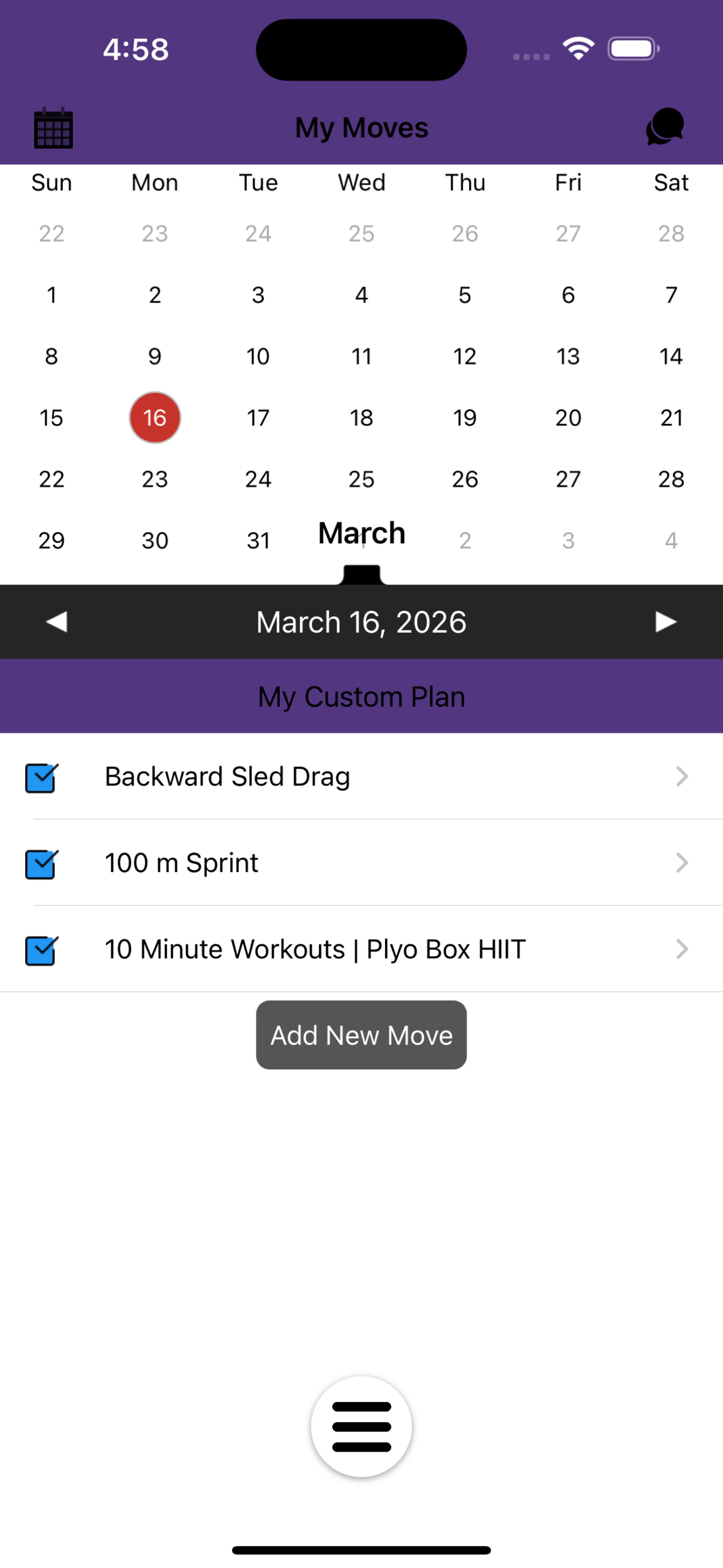Go to next day with right arrow

(x=665, y=622)
